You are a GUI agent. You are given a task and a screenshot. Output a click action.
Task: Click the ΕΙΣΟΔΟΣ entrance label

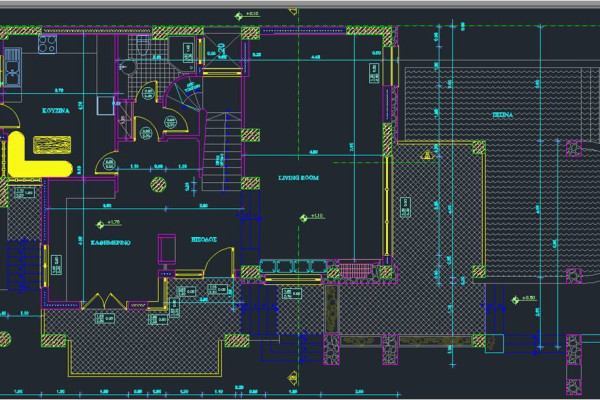(x=206, y=240)
